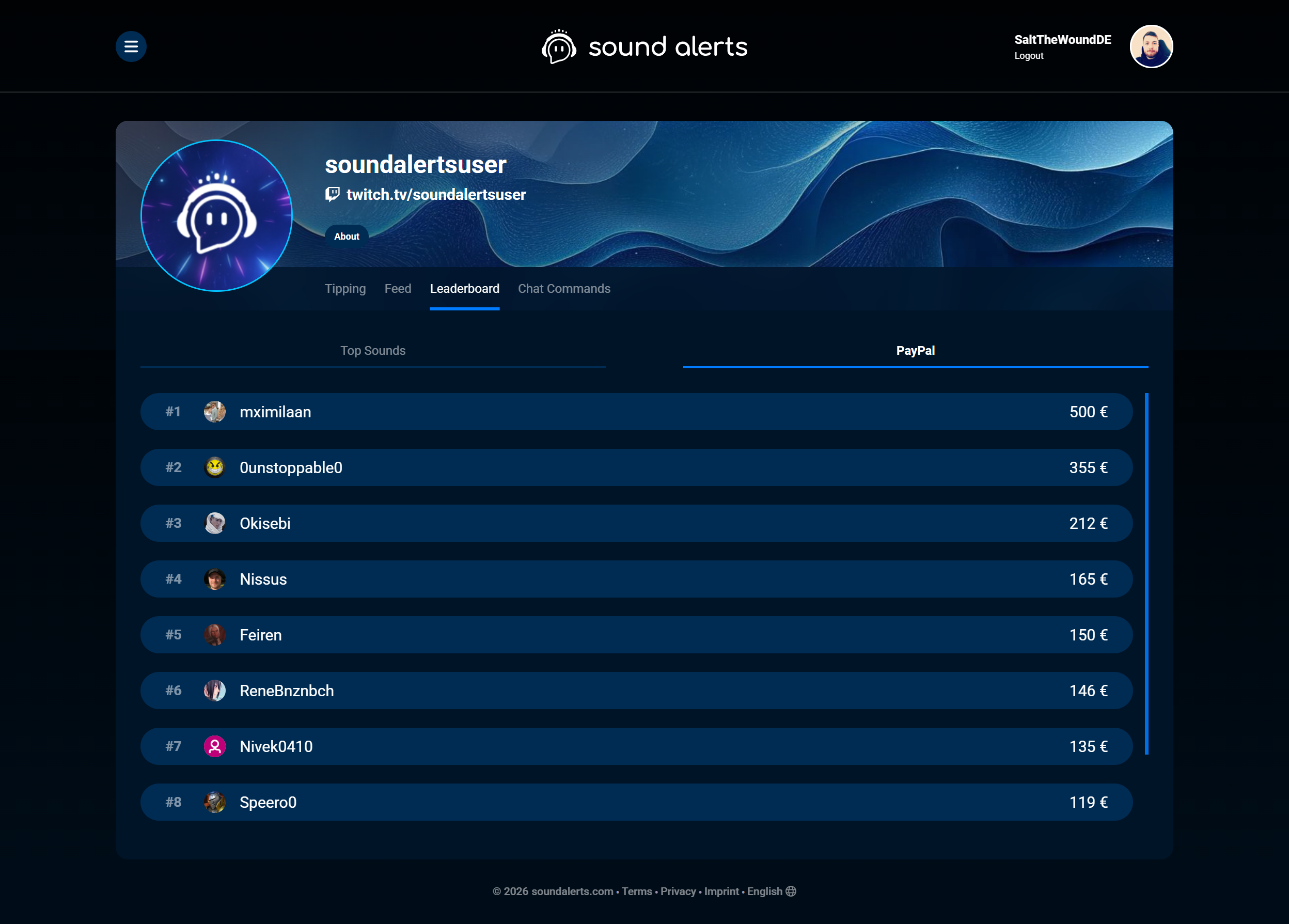Click 0unstoppable0's smiley avatar

(215, 467)
